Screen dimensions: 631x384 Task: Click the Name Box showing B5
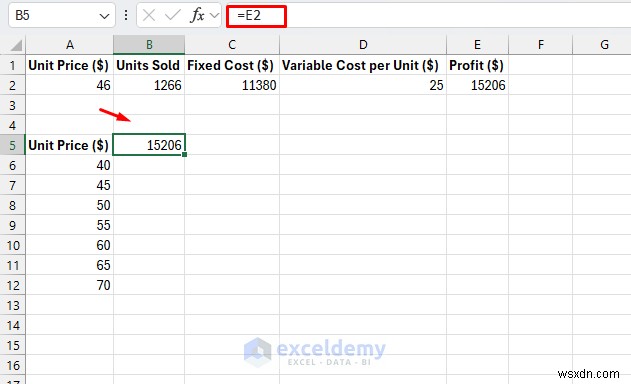click(62, 15)
